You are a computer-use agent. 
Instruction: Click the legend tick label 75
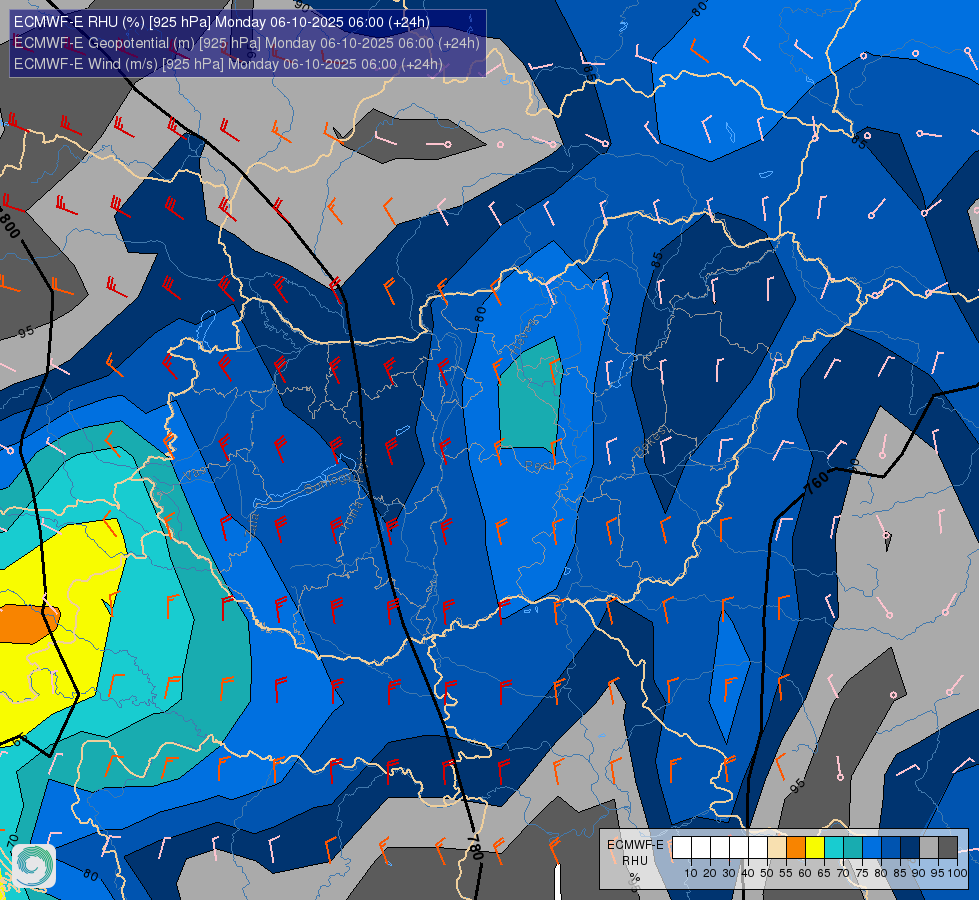tap(862, 873)
